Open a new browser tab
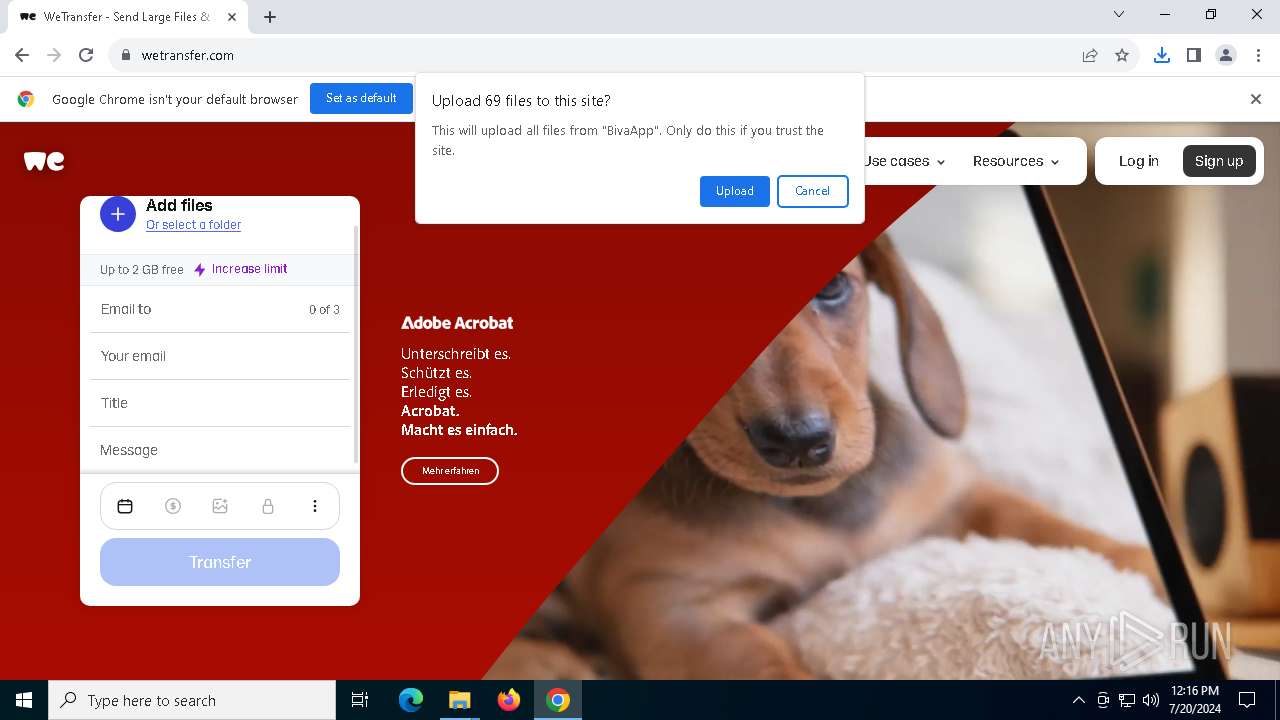 pos(270,16)
